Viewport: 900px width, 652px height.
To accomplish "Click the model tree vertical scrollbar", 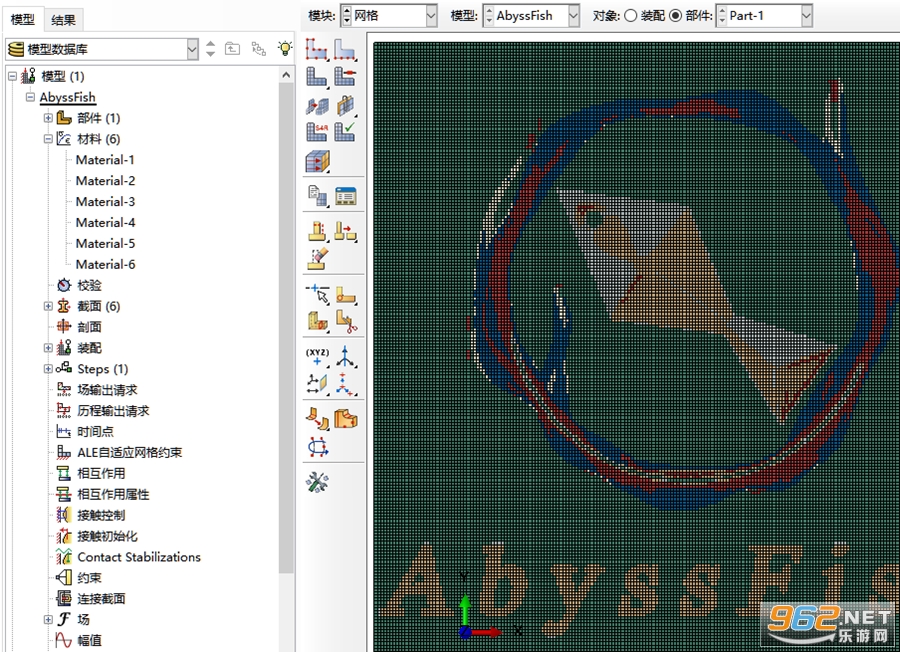I will 286,327.
